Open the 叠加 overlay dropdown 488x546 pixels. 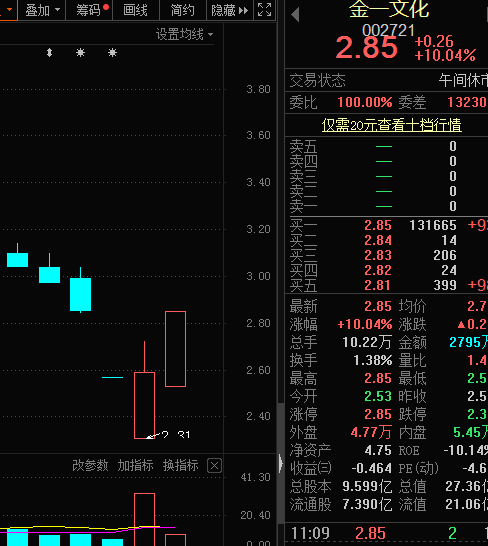(x=42, y=10)
